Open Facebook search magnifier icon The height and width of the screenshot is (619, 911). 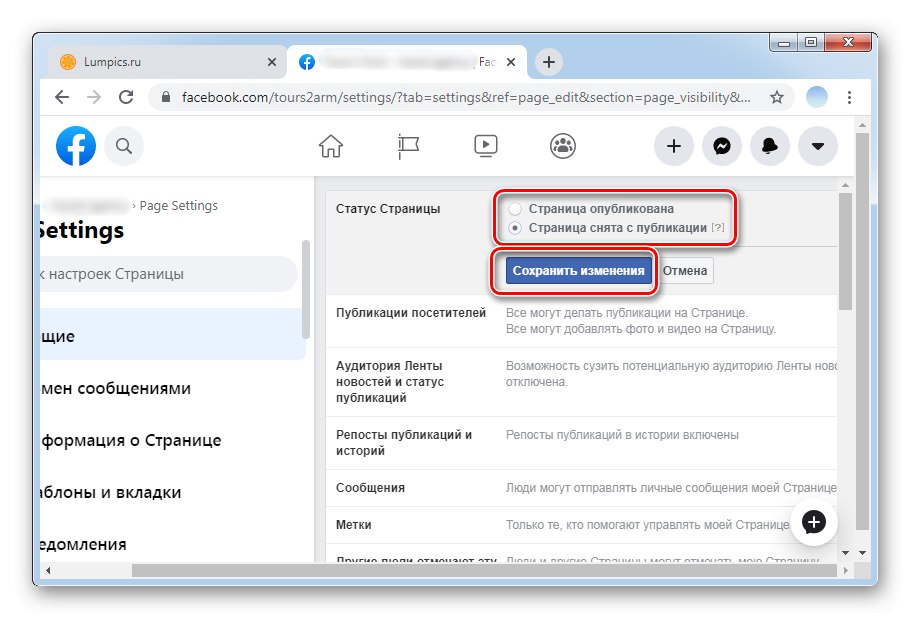point(124,146)
